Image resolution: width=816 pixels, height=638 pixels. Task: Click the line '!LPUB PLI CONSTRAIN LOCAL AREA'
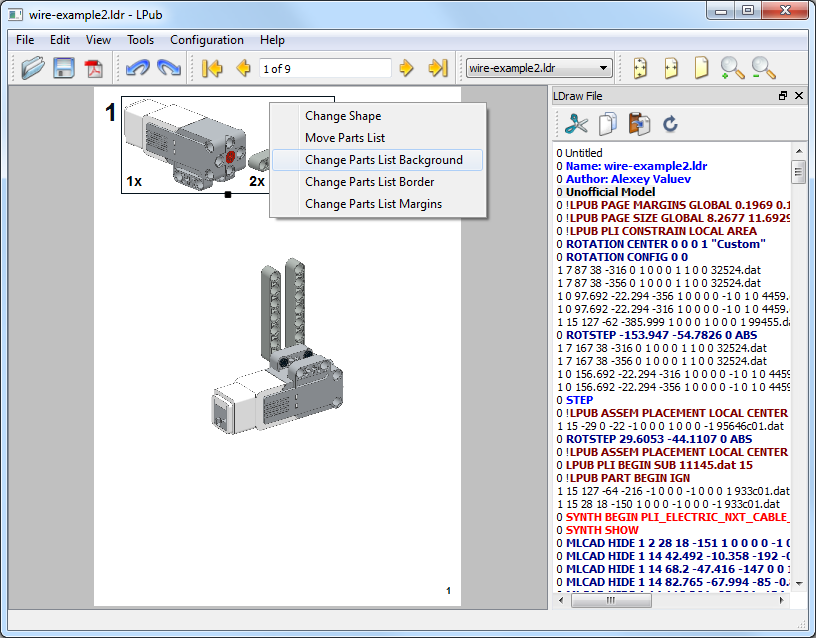656,231
